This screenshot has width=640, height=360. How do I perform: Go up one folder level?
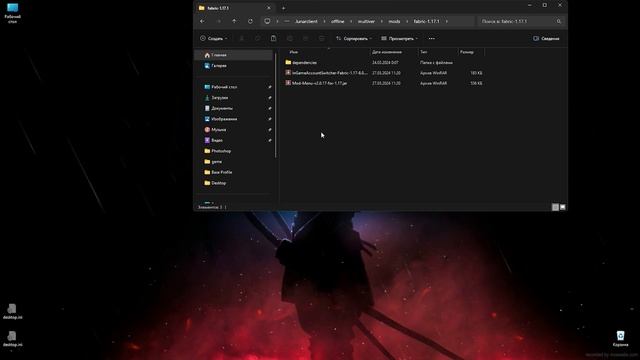tap(234, 21)
